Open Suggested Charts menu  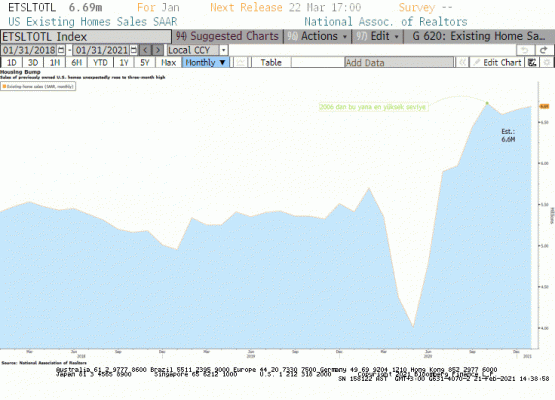[x=227, y=36]
